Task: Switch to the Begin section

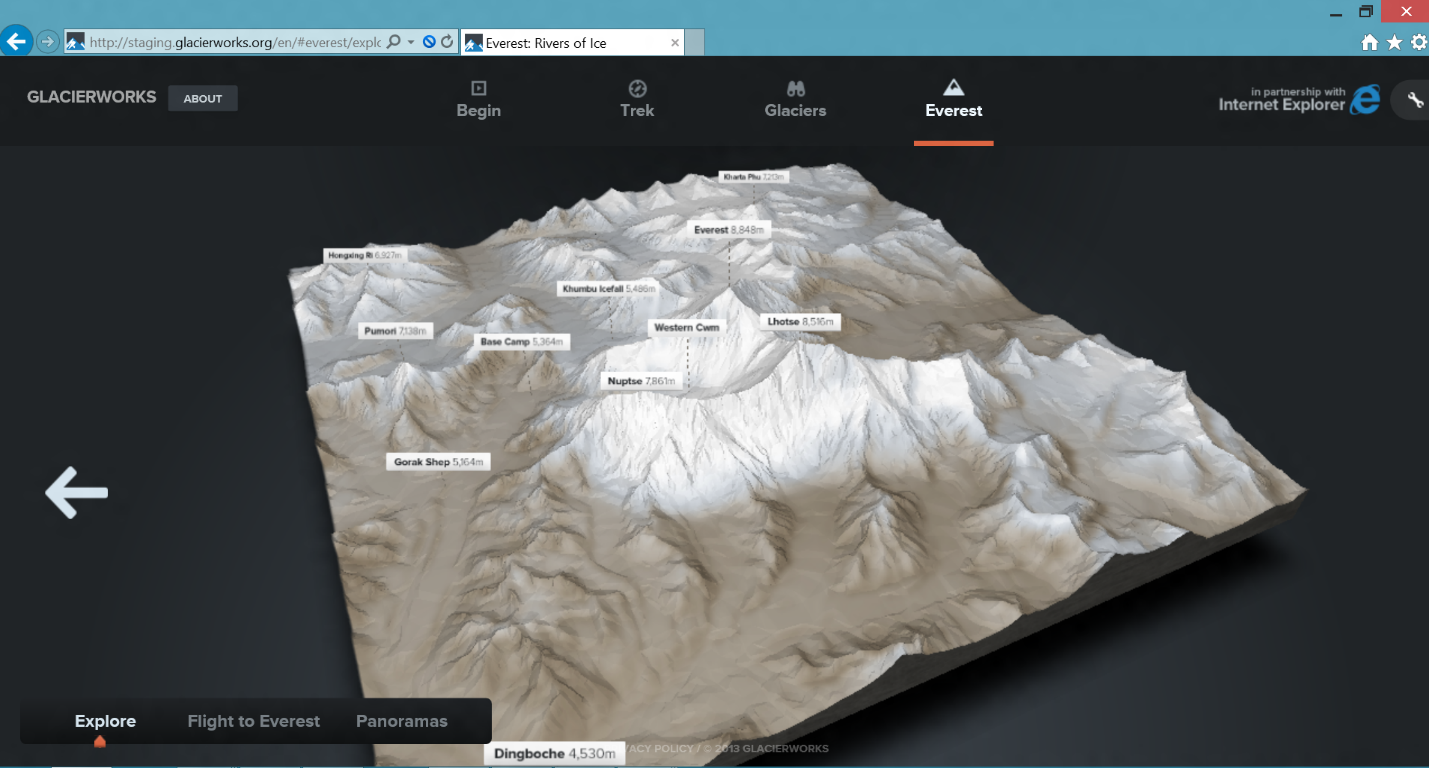Action: 478,99
